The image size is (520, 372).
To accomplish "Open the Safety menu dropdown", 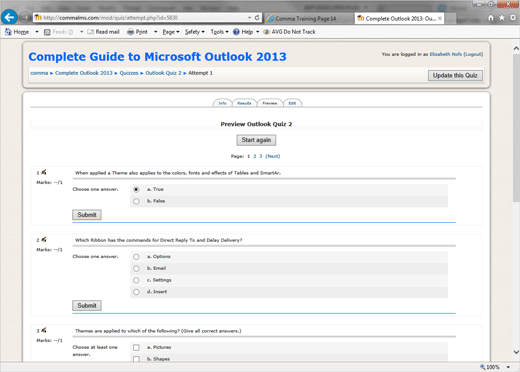I will [195, 32].
